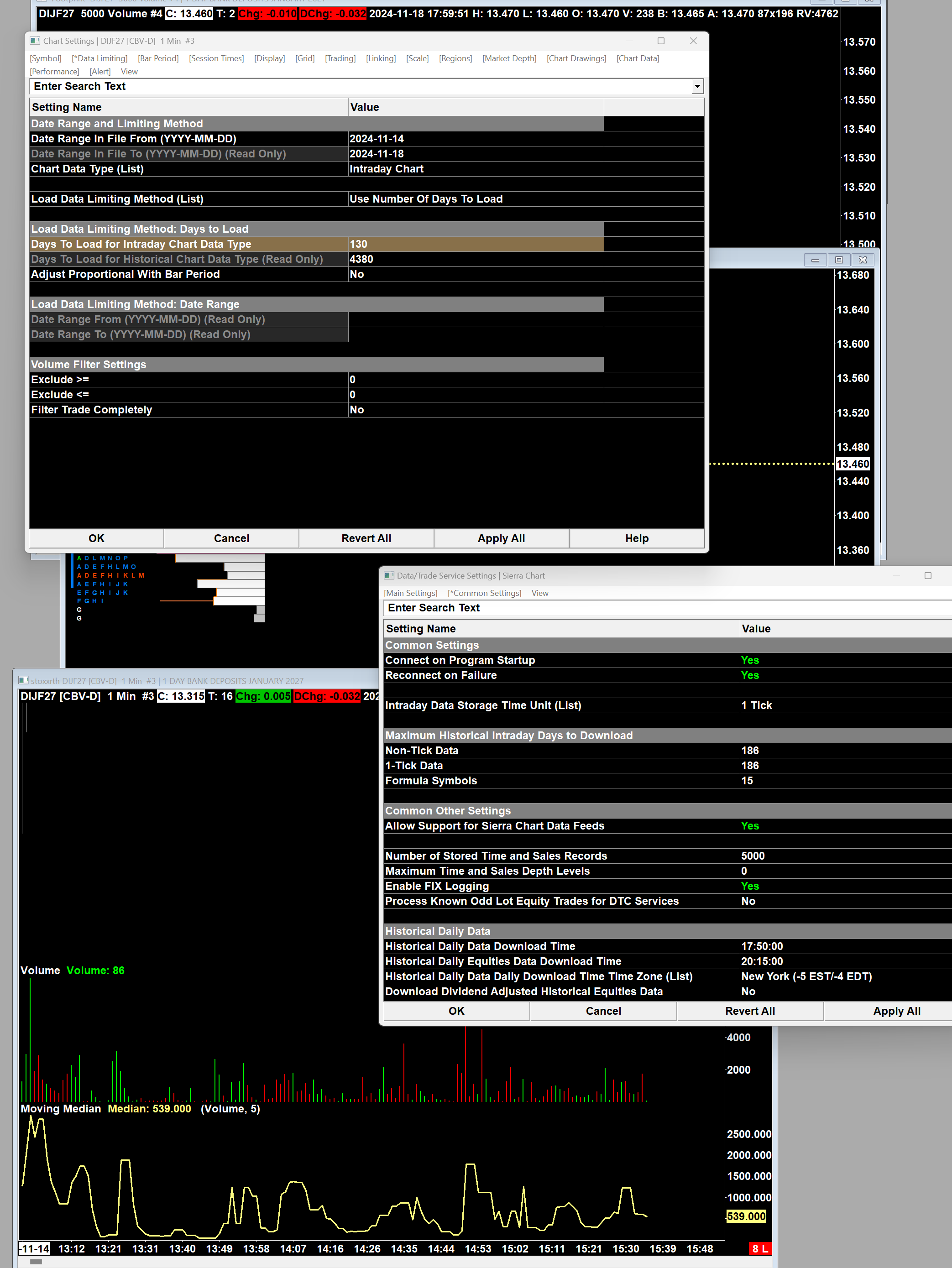
Task: Click the chart's horizontal scrollbar thumb
Action: pos(36,1262)
